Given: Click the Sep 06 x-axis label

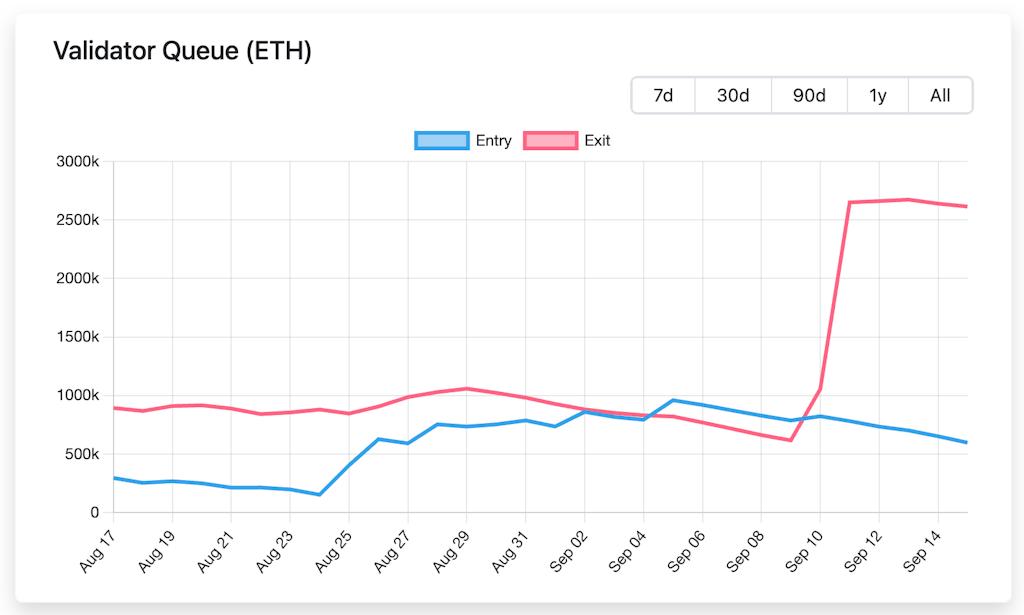Looking at the screenshot, I should tap(687, 547).
